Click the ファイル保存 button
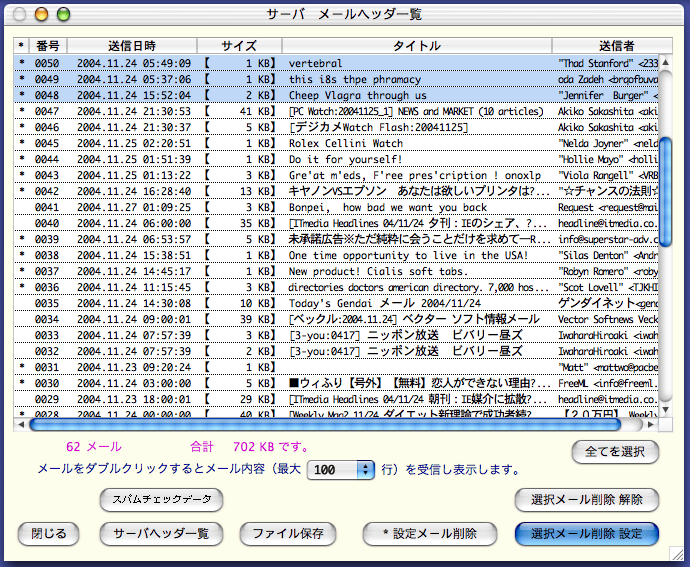The image size is (690, 567). (x=288, y=534)
